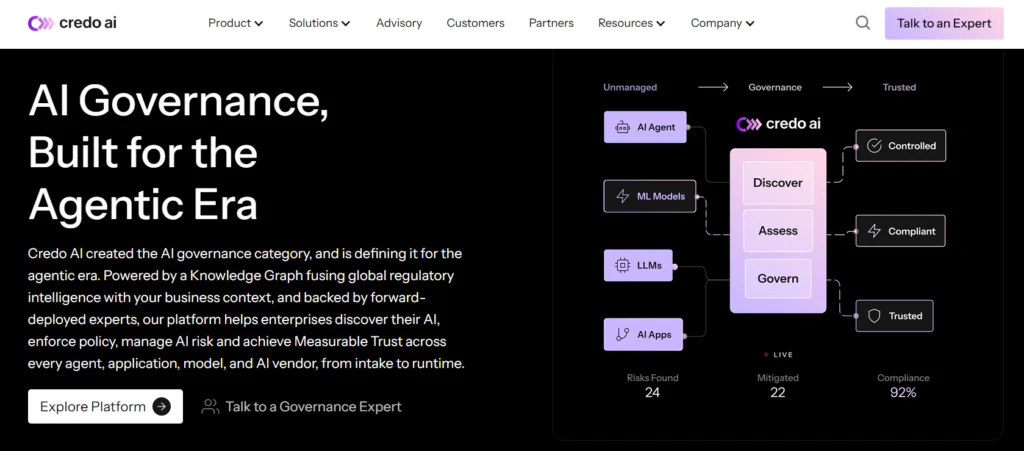
Task: Open the search magnifier icon
Action: click(863, 23)
